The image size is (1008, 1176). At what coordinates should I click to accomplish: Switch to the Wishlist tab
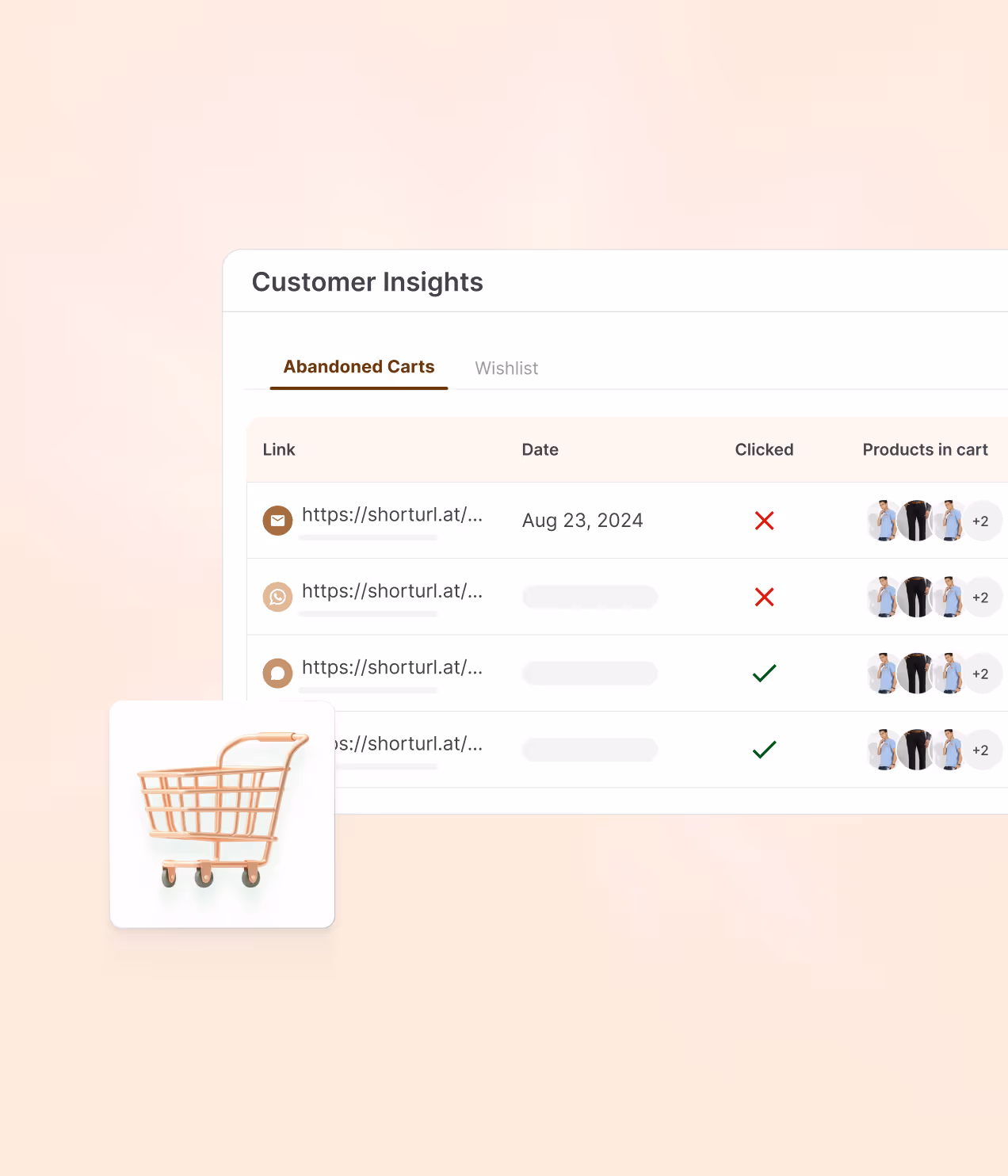[506, 368]
